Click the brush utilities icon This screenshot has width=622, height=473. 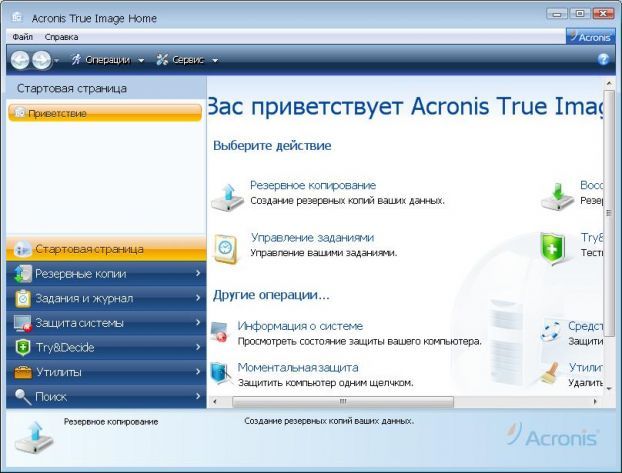point(551,373)
